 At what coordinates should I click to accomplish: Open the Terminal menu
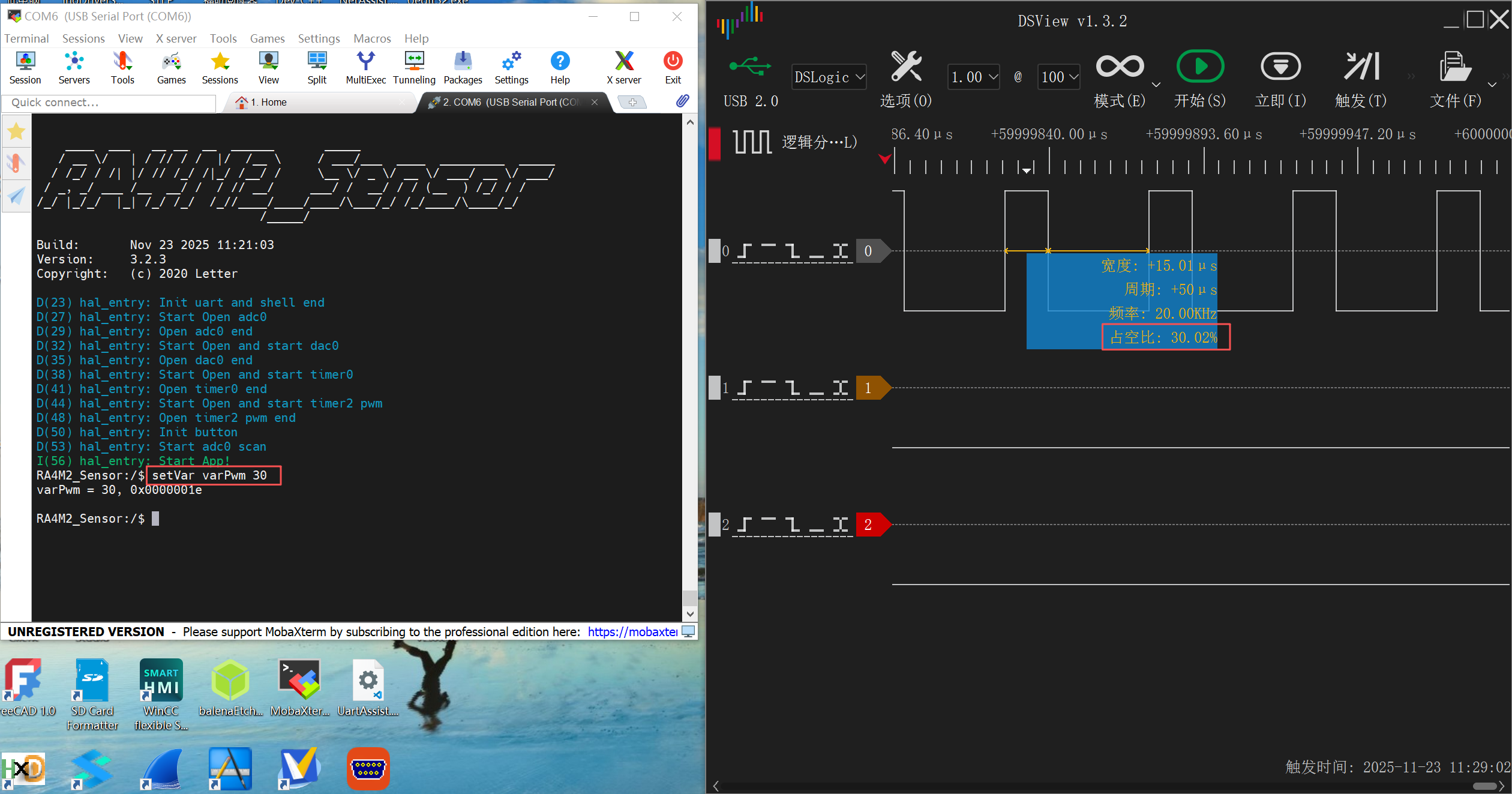(26, 38)
